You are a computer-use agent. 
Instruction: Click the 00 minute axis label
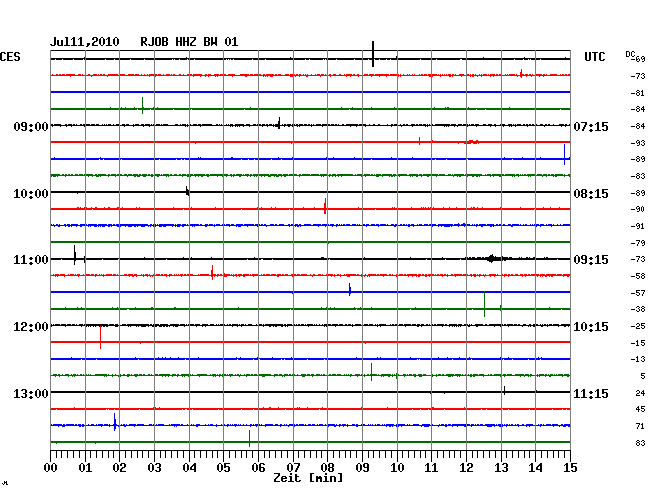point(51,468)
